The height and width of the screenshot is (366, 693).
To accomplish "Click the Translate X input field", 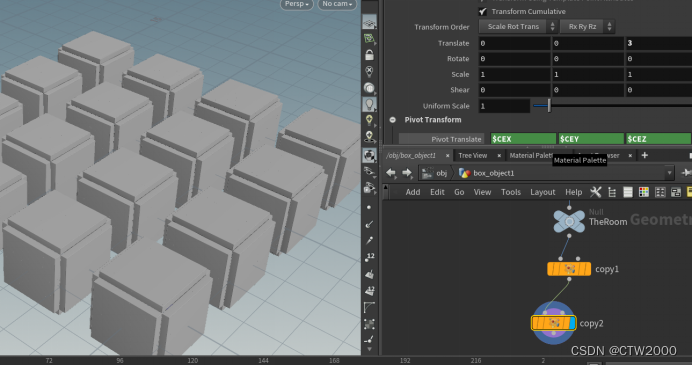I will 514,43.
